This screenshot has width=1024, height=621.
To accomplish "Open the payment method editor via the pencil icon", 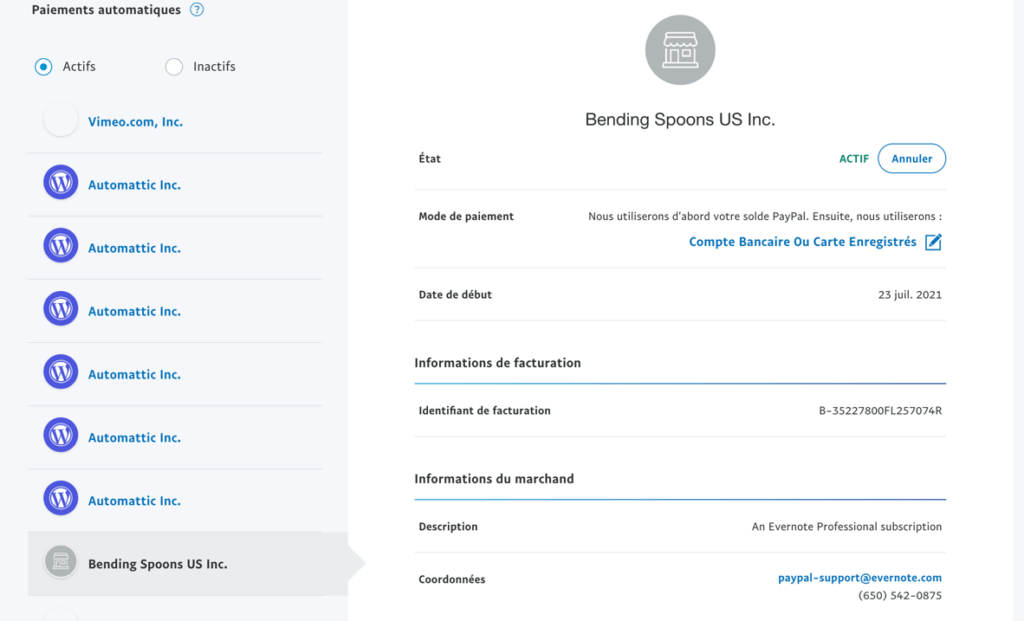I will coord(933,241).
